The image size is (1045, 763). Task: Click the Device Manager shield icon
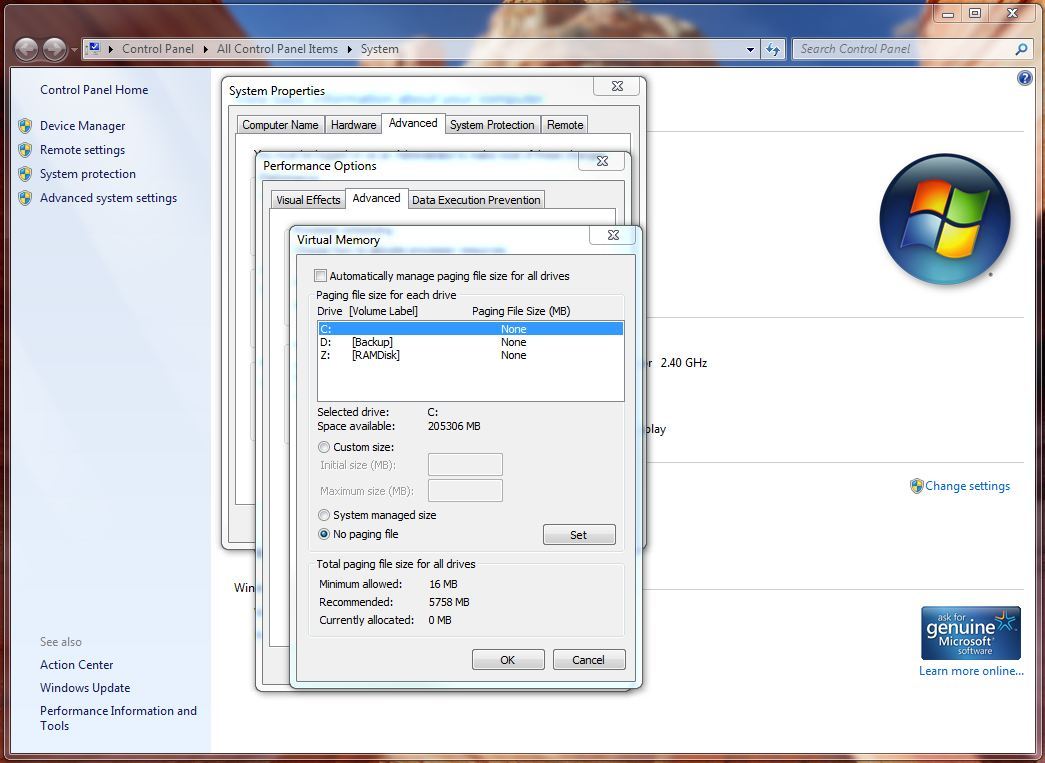(x=25, y=126)
